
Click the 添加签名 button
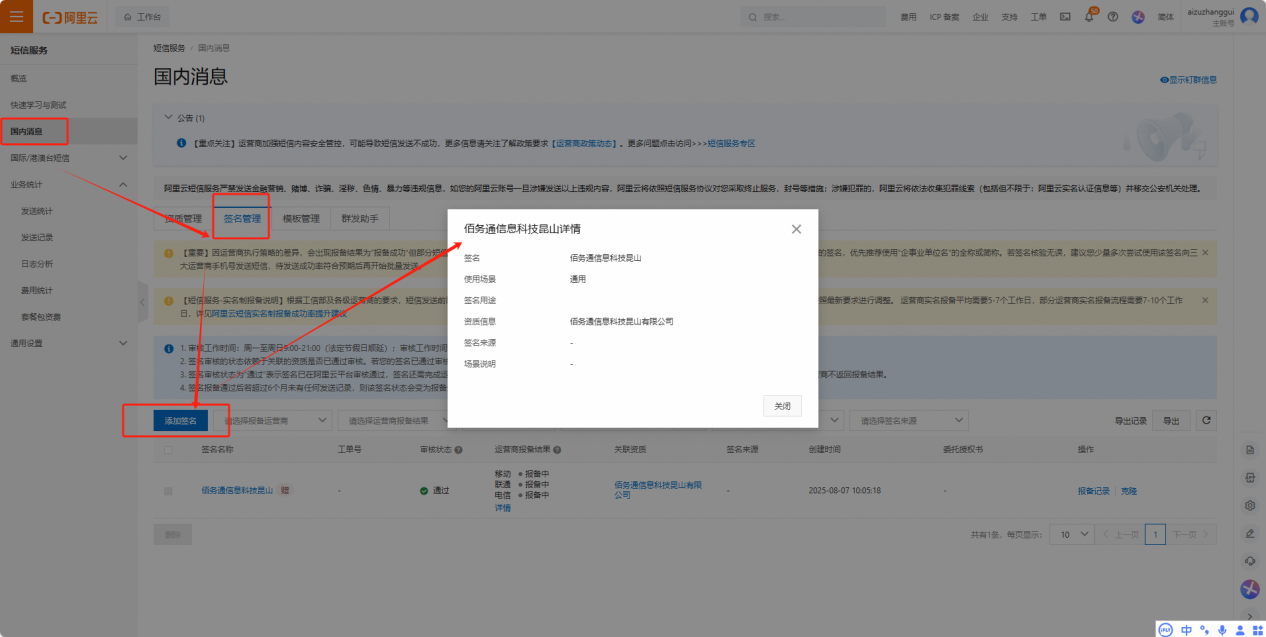(180, 421)
